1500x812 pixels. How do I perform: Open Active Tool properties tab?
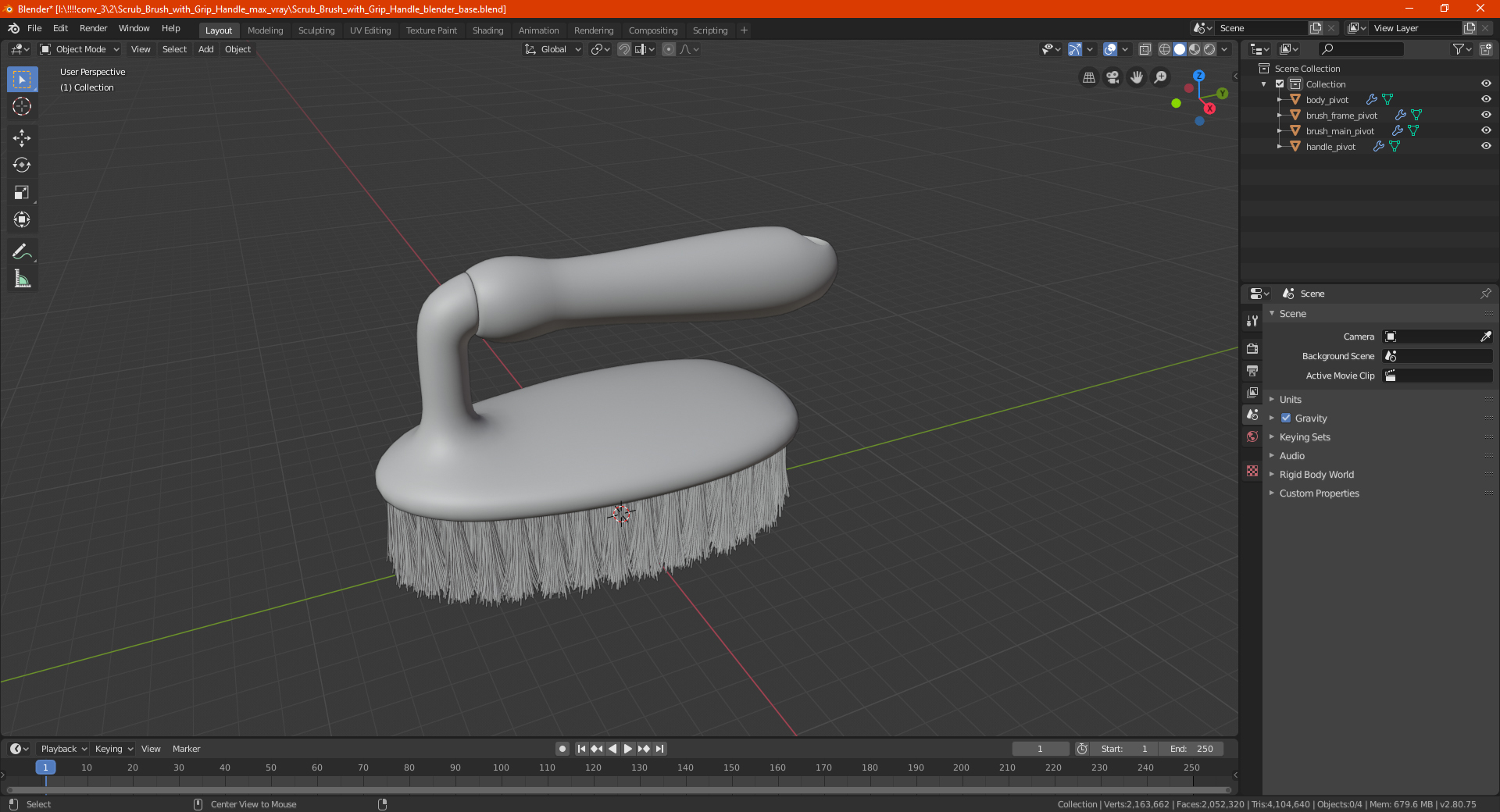1252,321
